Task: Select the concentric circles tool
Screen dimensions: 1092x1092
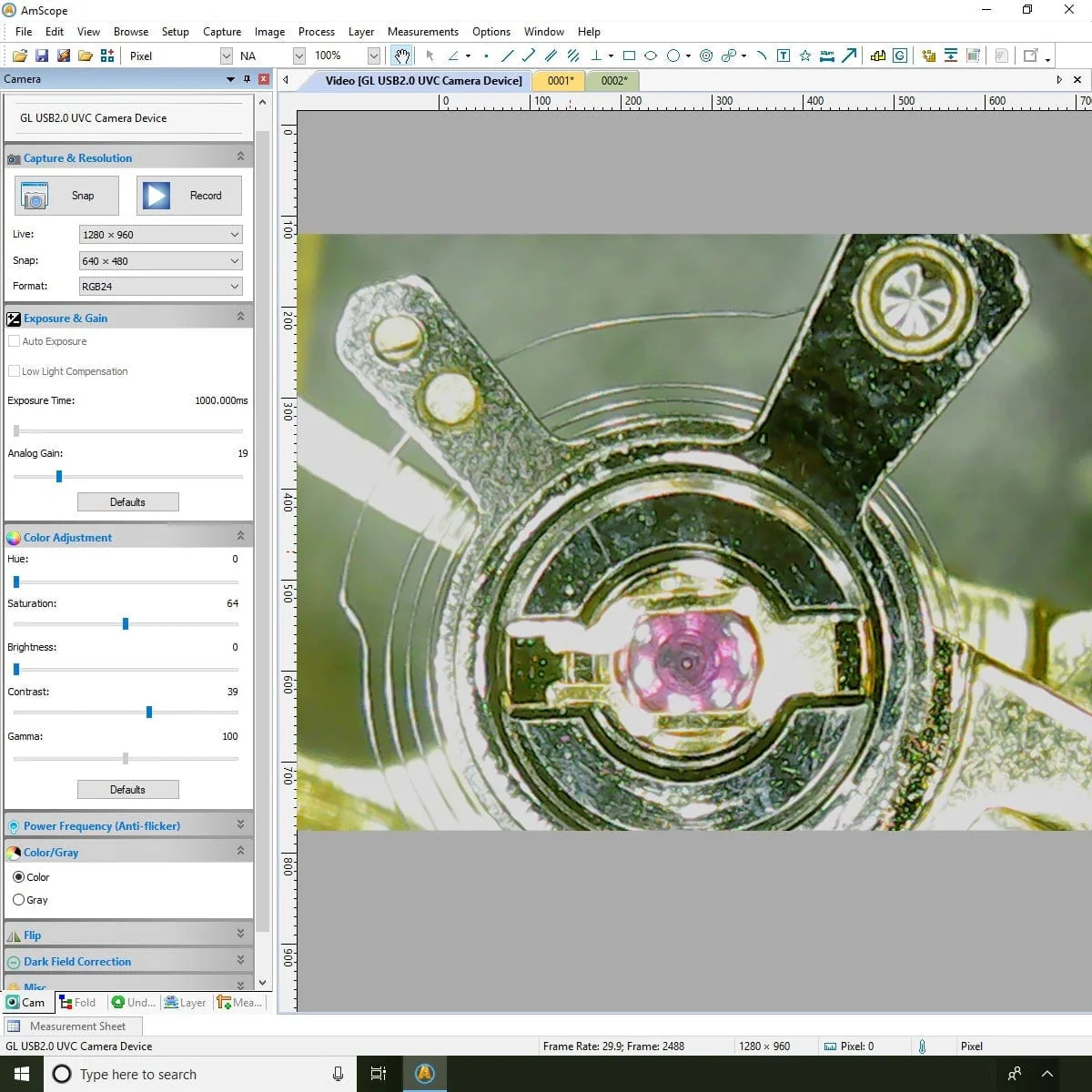Action: (x=706, y=56)
